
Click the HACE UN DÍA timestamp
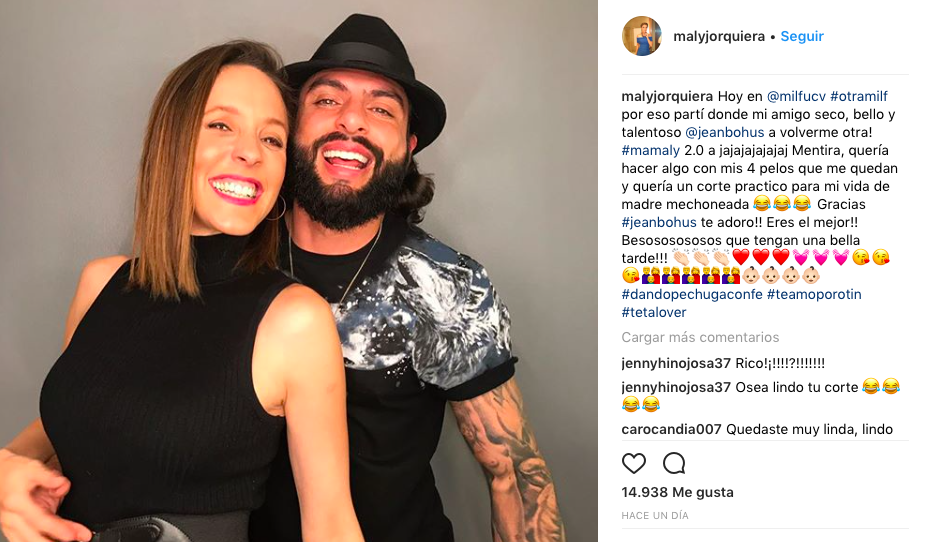click(654, 514)
